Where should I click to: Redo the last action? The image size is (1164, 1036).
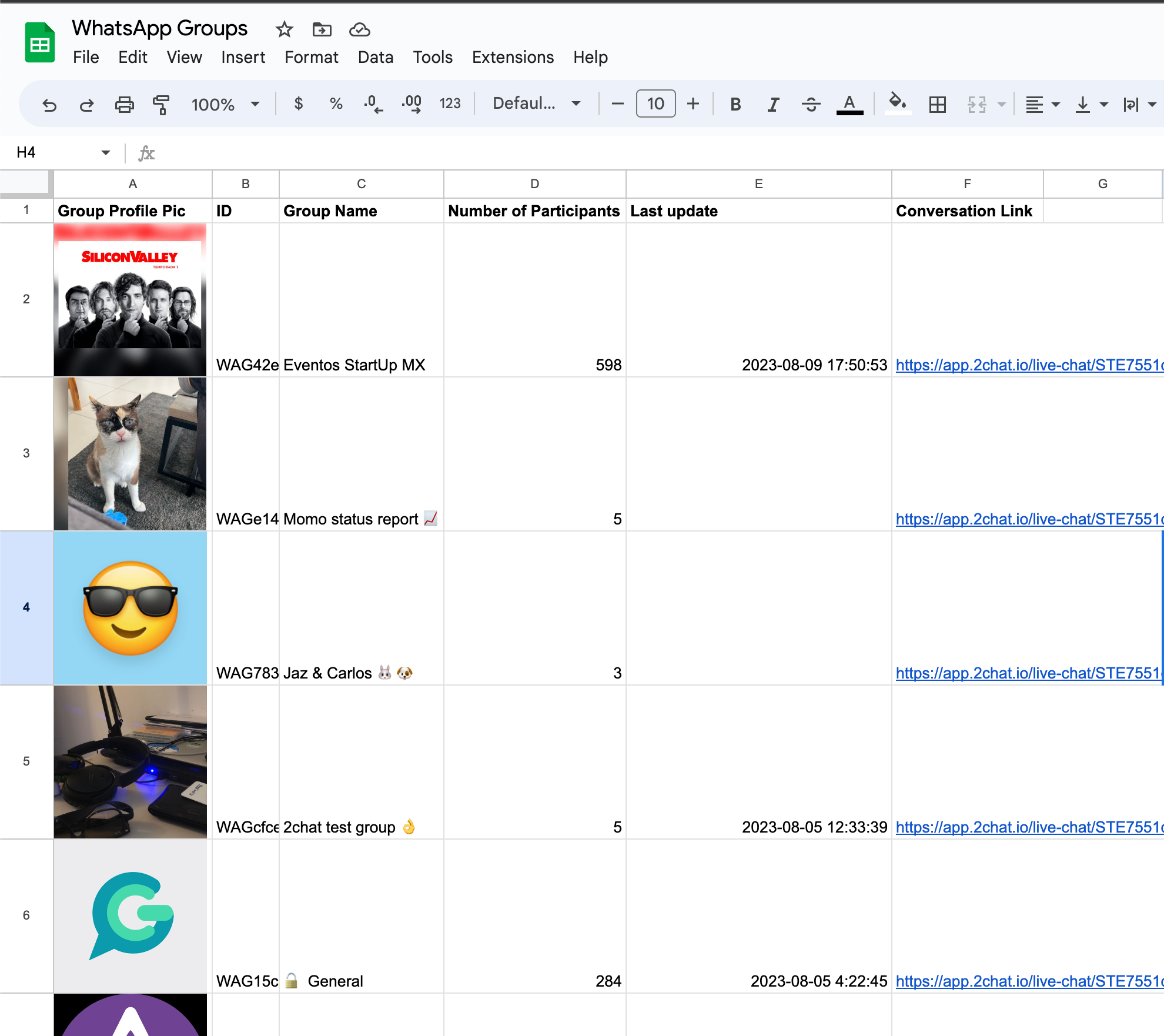(x=86, y=105)
